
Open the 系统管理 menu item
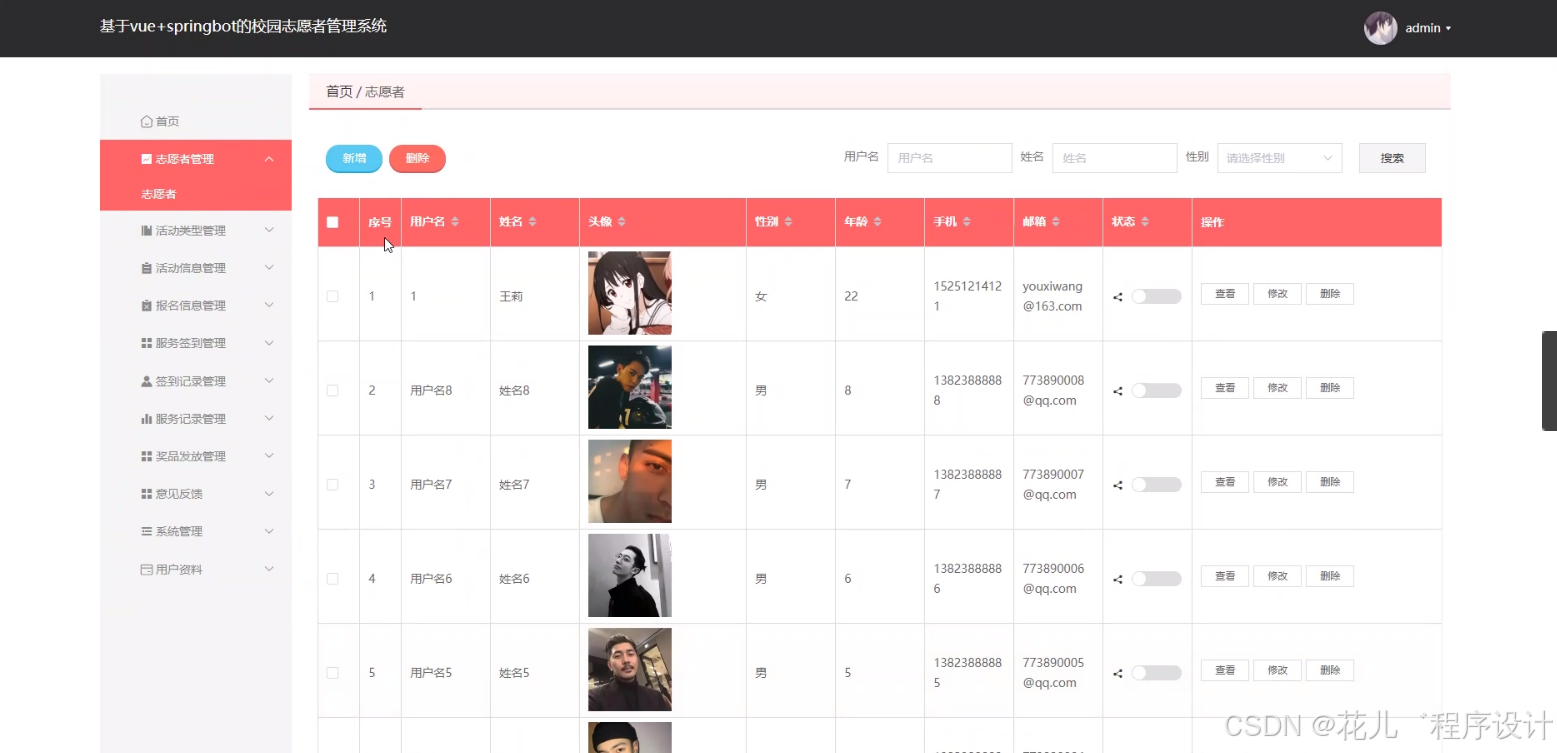tap(196, 531)
